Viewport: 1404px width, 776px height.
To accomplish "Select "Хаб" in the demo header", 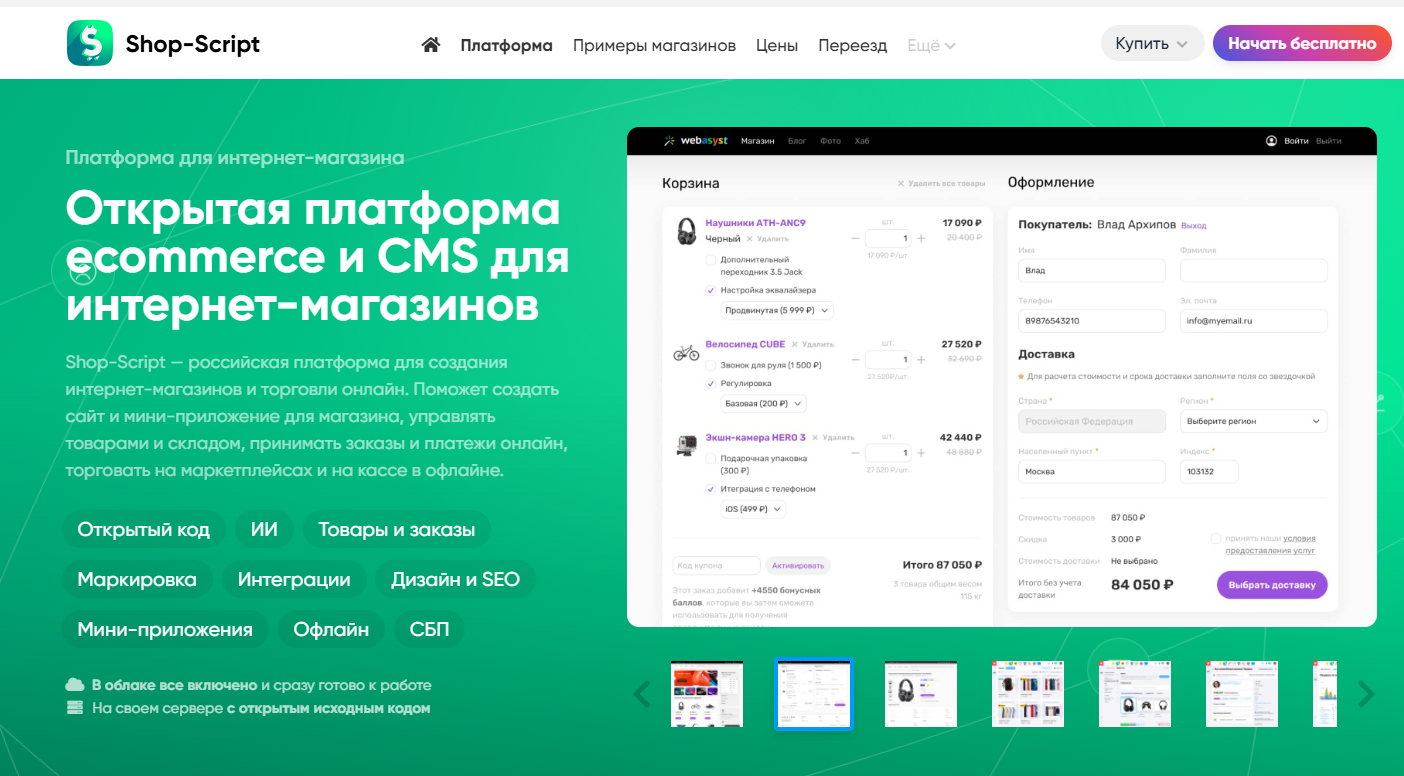I will click(x=862, y=141).
